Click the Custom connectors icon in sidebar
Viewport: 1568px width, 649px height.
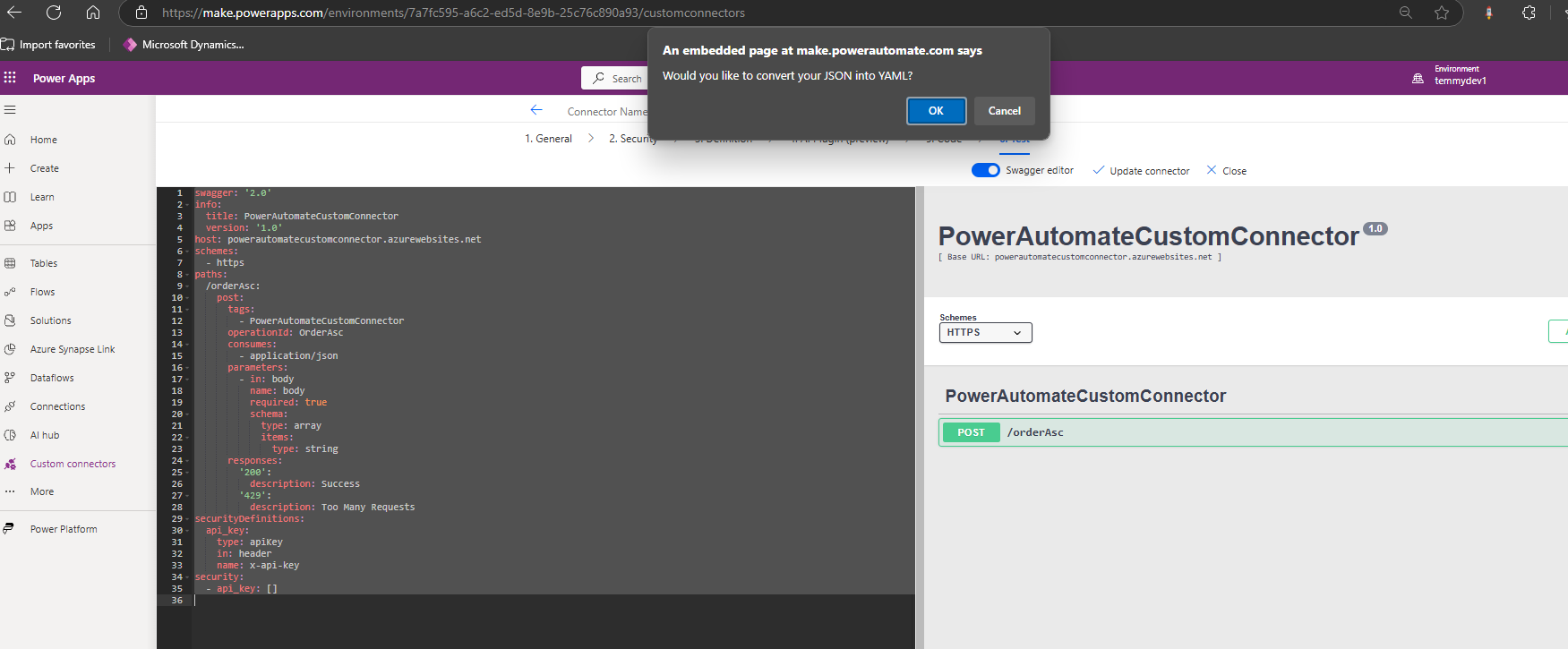click(10, 464)
